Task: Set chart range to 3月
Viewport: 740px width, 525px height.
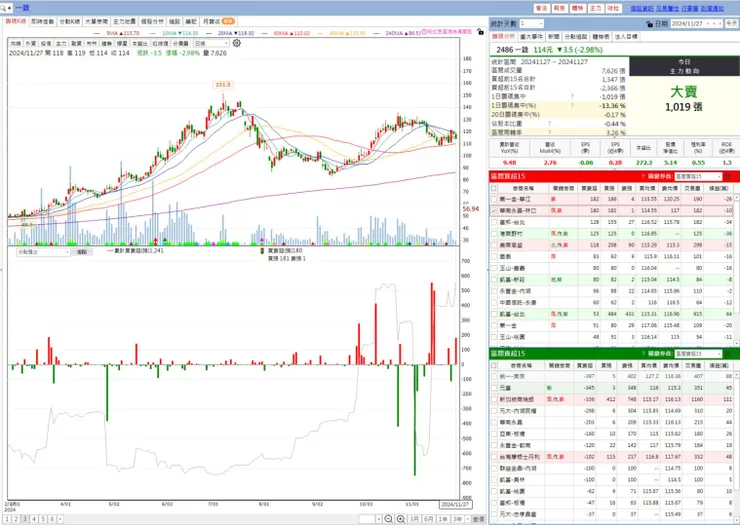Action: [x=414, y=519]
